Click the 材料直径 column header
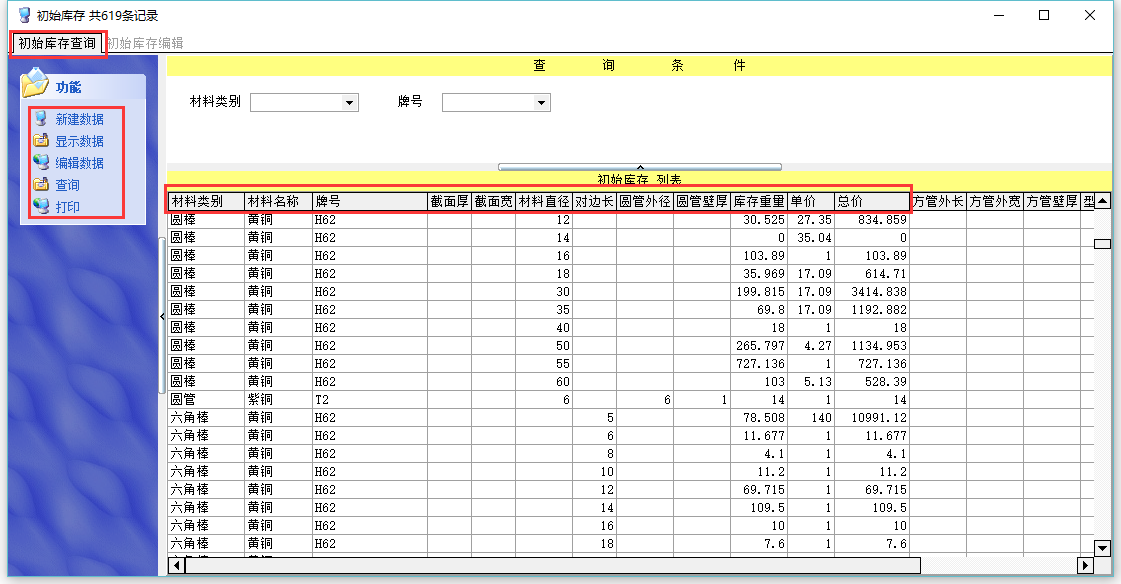 [544, 202]
